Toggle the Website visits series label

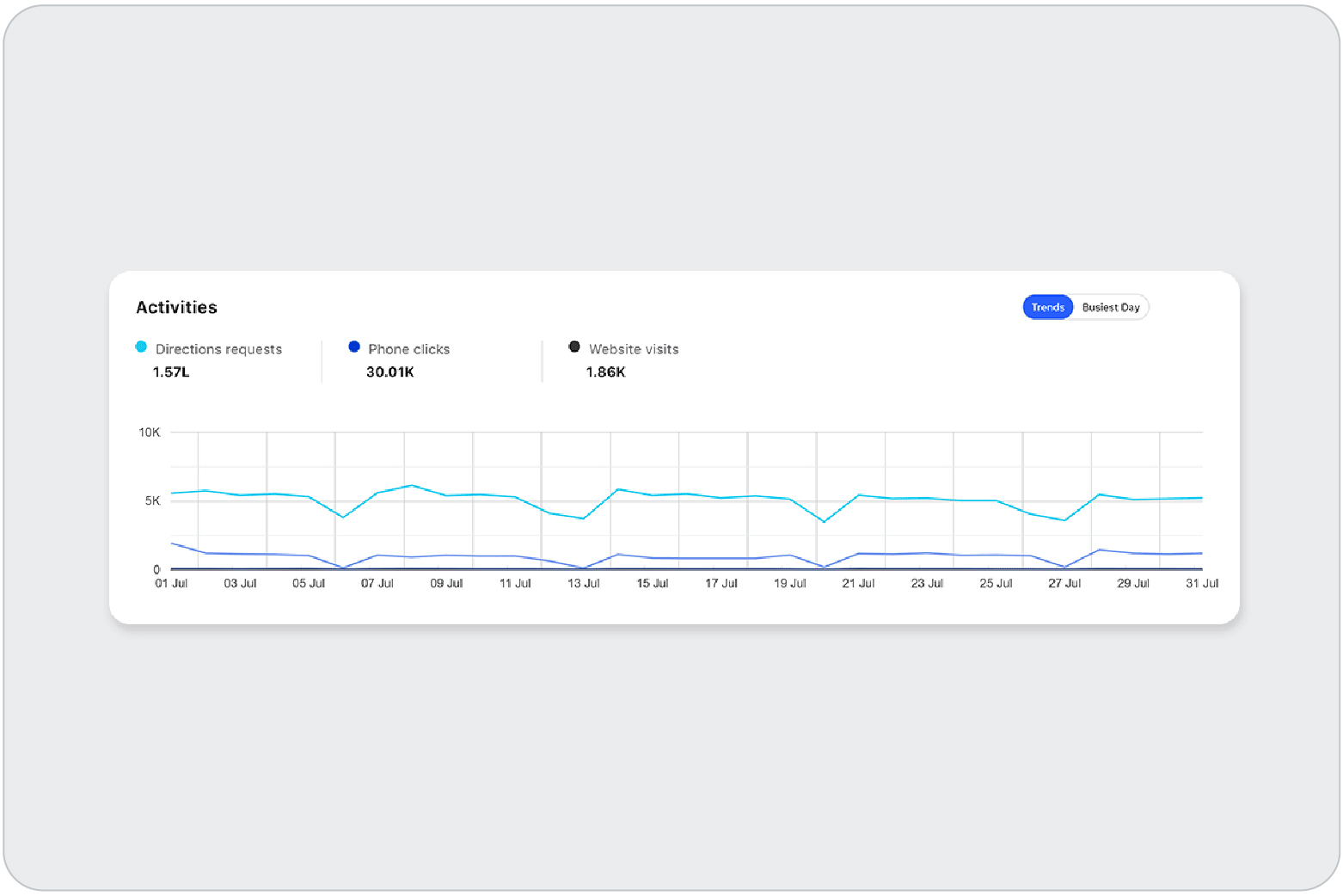pos(634,349)
